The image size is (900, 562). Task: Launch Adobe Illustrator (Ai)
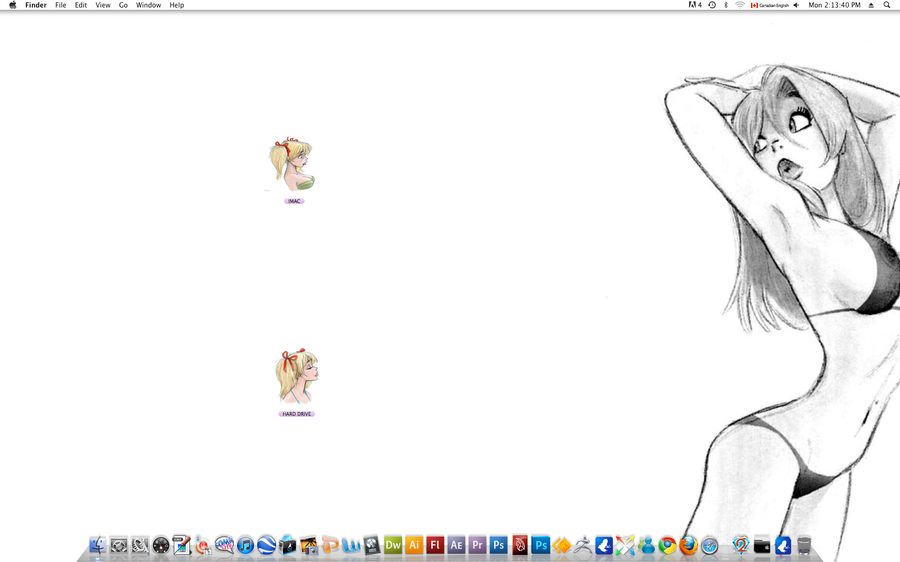414,545
